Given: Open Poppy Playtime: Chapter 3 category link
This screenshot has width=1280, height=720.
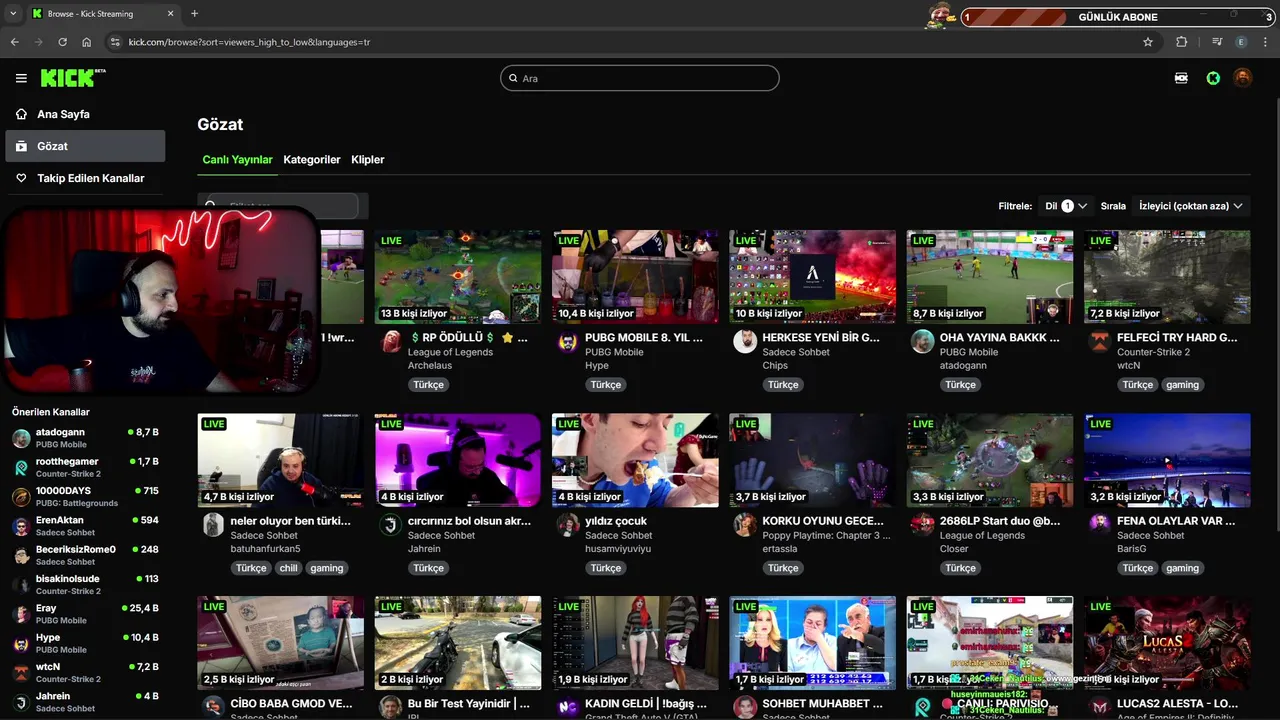Looking at the screenshot, I should tap(826, 536).
